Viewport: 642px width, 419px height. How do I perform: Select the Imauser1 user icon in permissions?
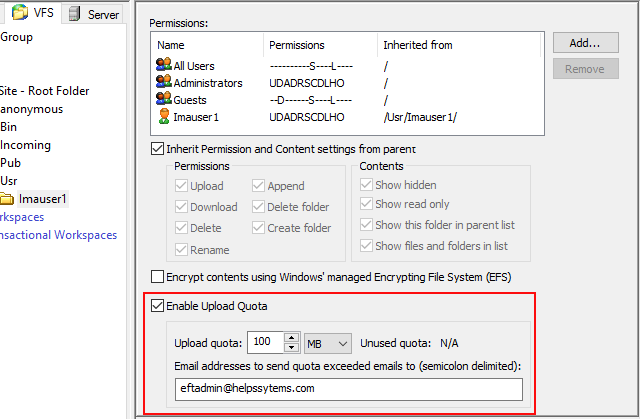164,117
